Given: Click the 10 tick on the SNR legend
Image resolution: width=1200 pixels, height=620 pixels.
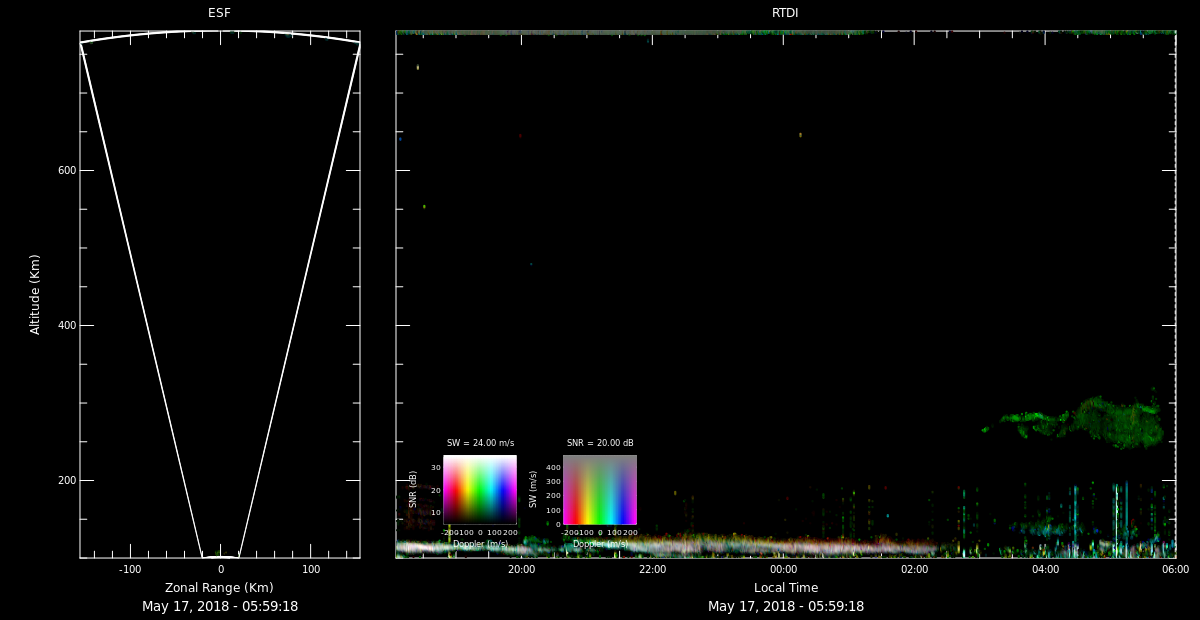Looking at the screenshot, I should pos(436,512).
